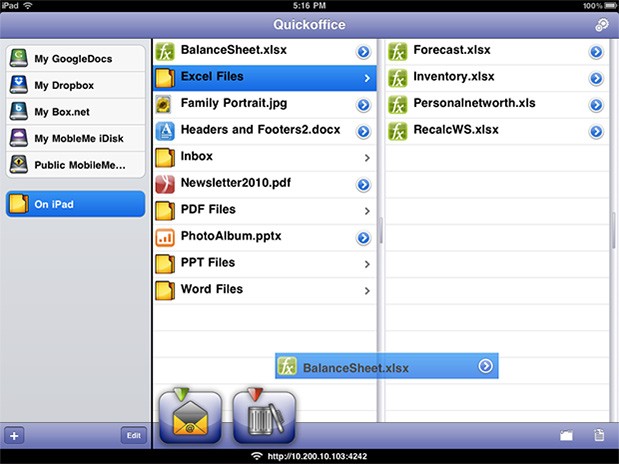Open details arrow for Forecast.xlsx
This screenshot has height=464, width=619.
[x=596, y=52]
